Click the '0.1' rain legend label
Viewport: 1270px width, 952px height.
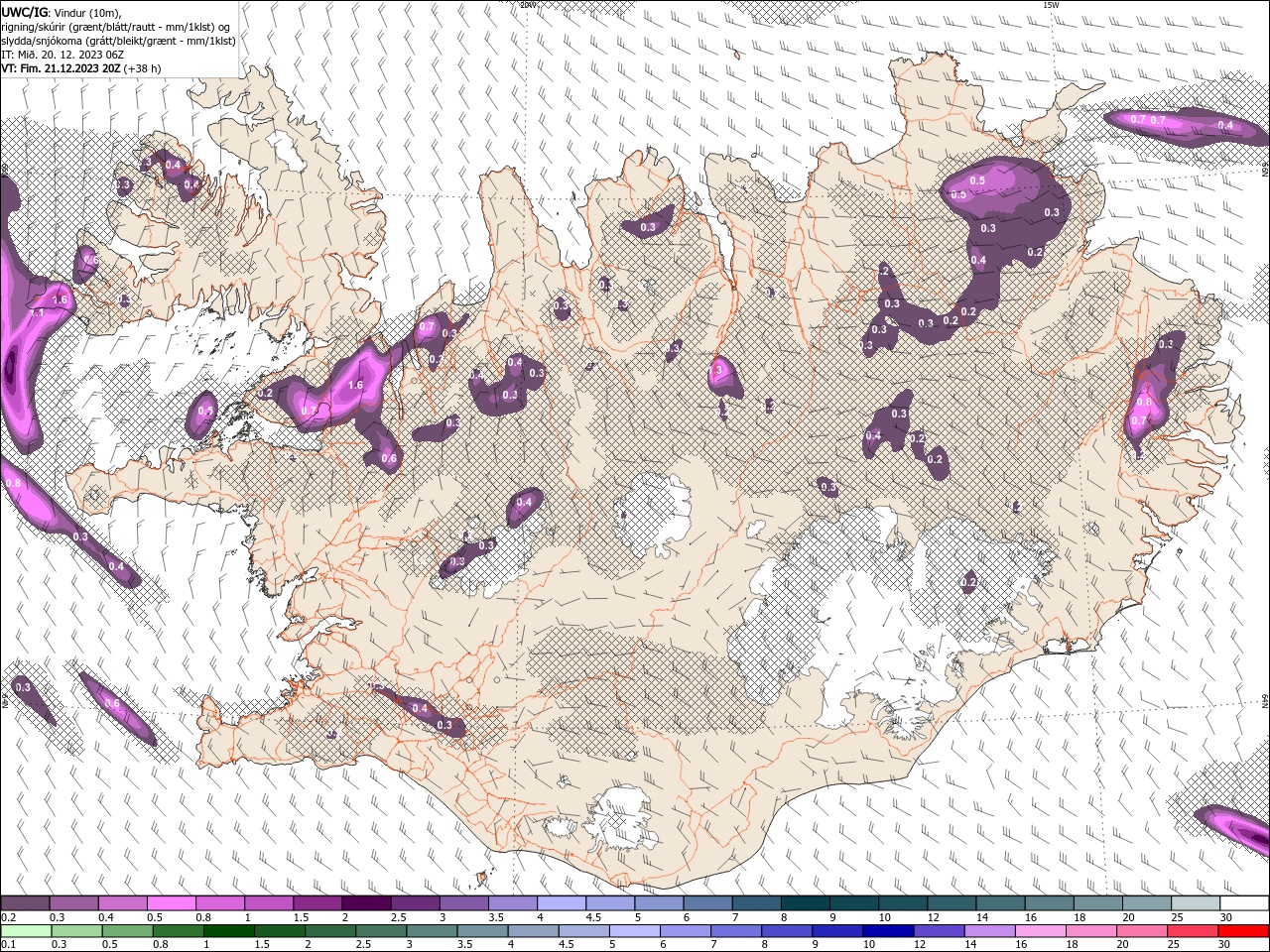(x=8, y=945)
